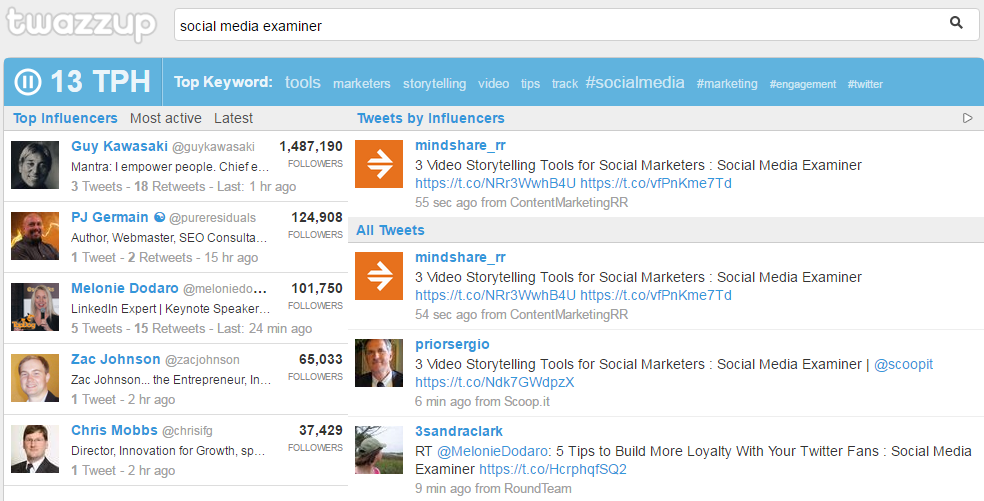Switch to the Most active tab

click(166, 118)
